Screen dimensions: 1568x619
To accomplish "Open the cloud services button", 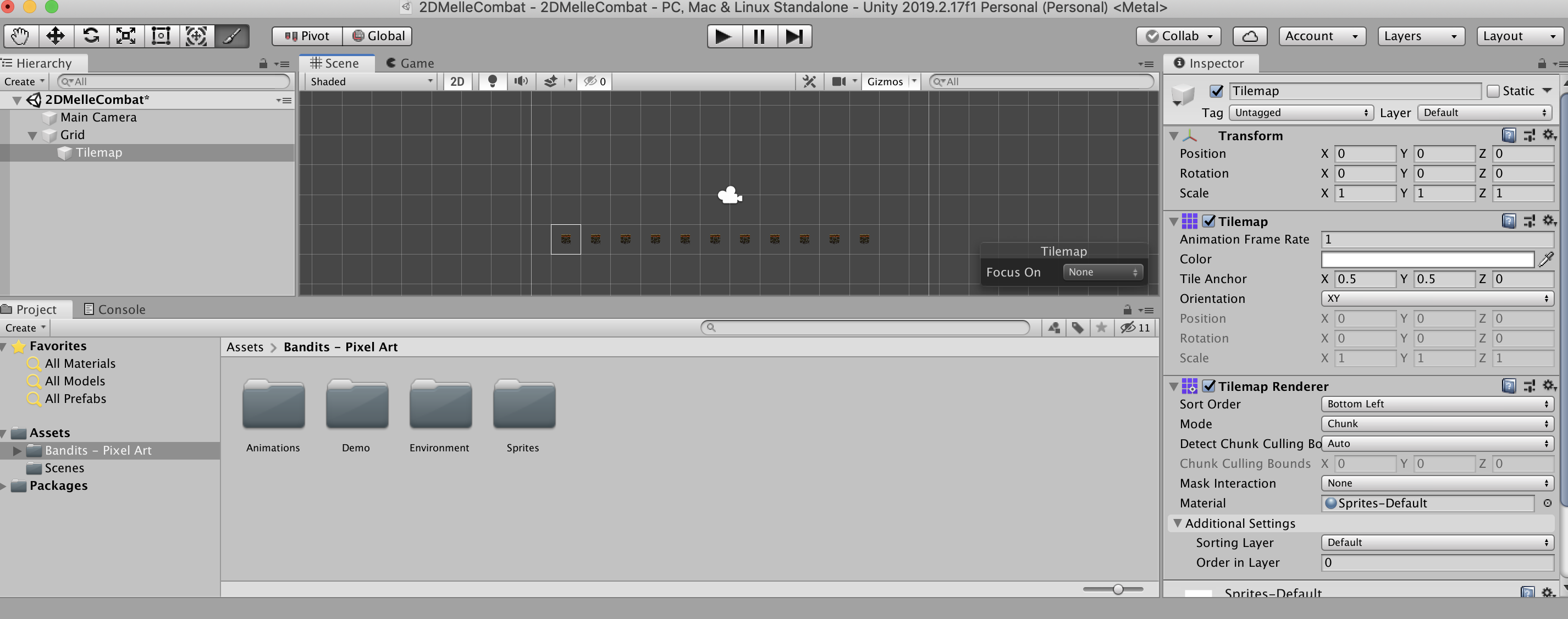I will coord(1249,36).
